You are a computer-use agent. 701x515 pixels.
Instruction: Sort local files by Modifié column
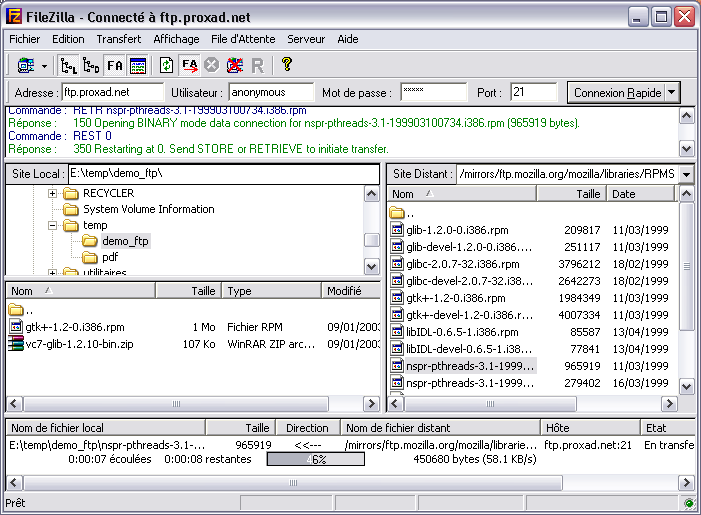pyautogui.click(x=351, y=291)
